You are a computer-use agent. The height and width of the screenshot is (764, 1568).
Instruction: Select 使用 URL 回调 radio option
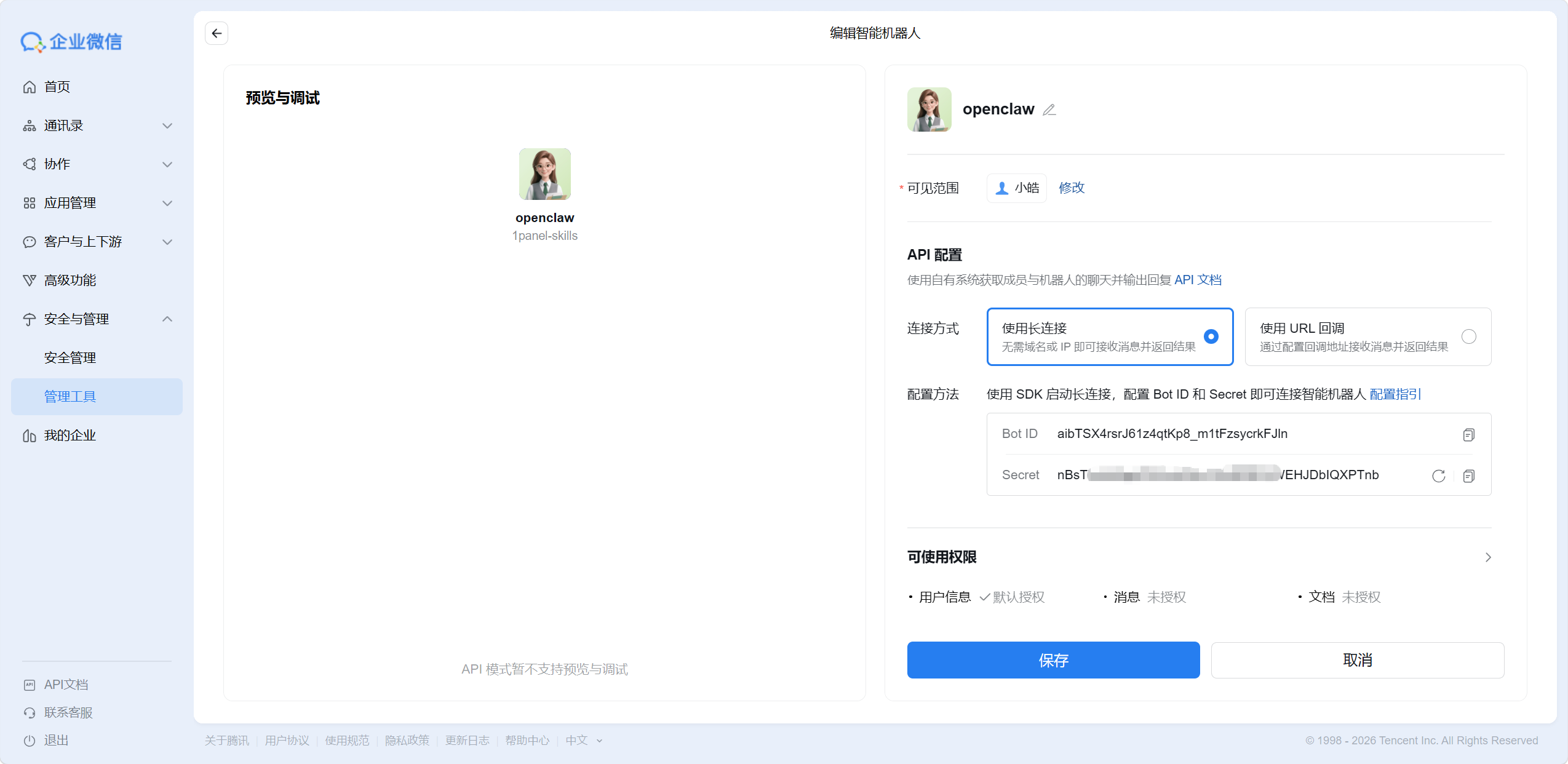(x=1468, y=336)
